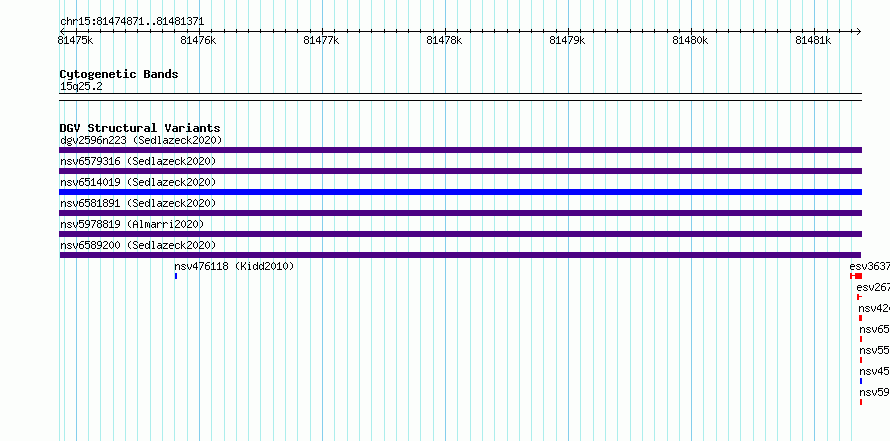Open the truncated nsv65 variant label
The width and height of the screenshot is (890, 441).
coord(875,329)
